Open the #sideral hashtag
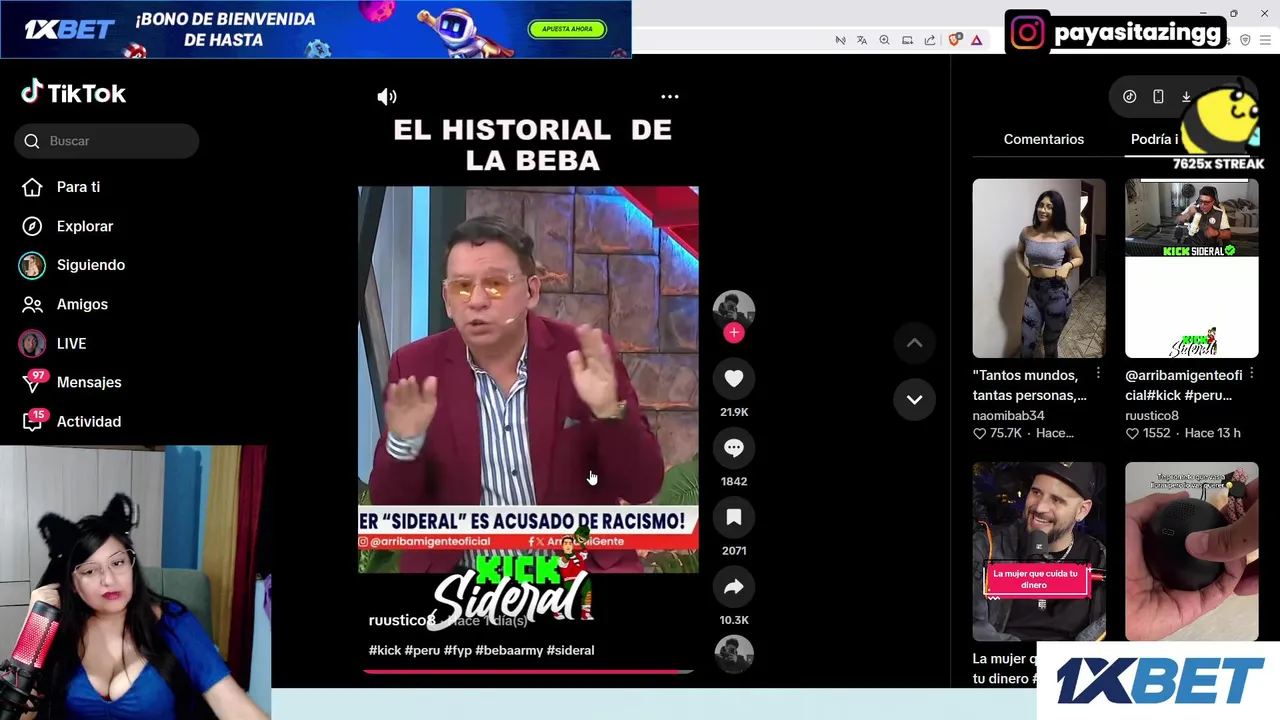This screenshot has width=1280, height=720. coord(570,650)
